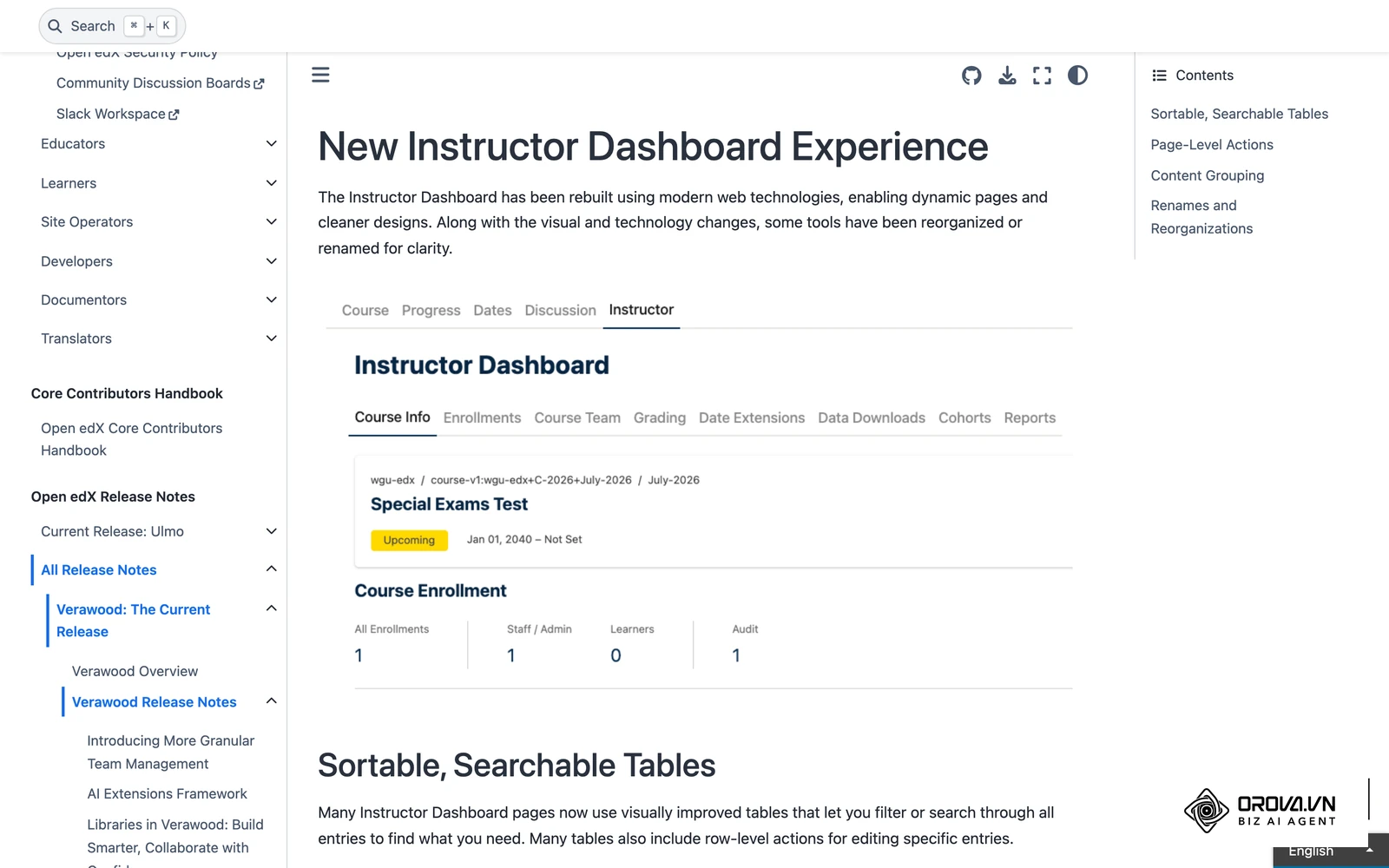The height and width of the screenshot is (868, 1389).
Task: Go to Verawood Overview page
Action: tap(135, 671)
